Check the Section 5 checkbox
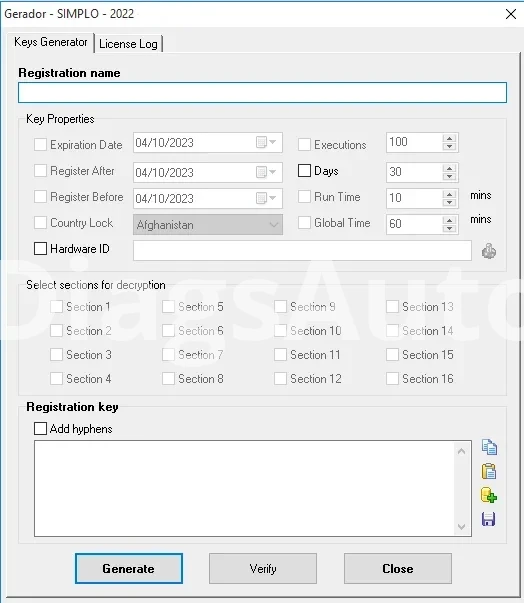 coord(168,307)
